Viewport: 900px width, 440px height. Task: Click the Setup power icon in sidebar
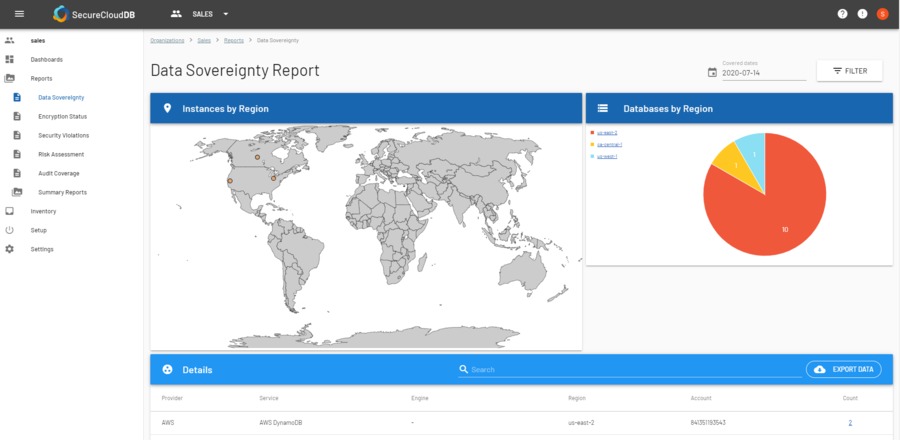tap(10, 230)
